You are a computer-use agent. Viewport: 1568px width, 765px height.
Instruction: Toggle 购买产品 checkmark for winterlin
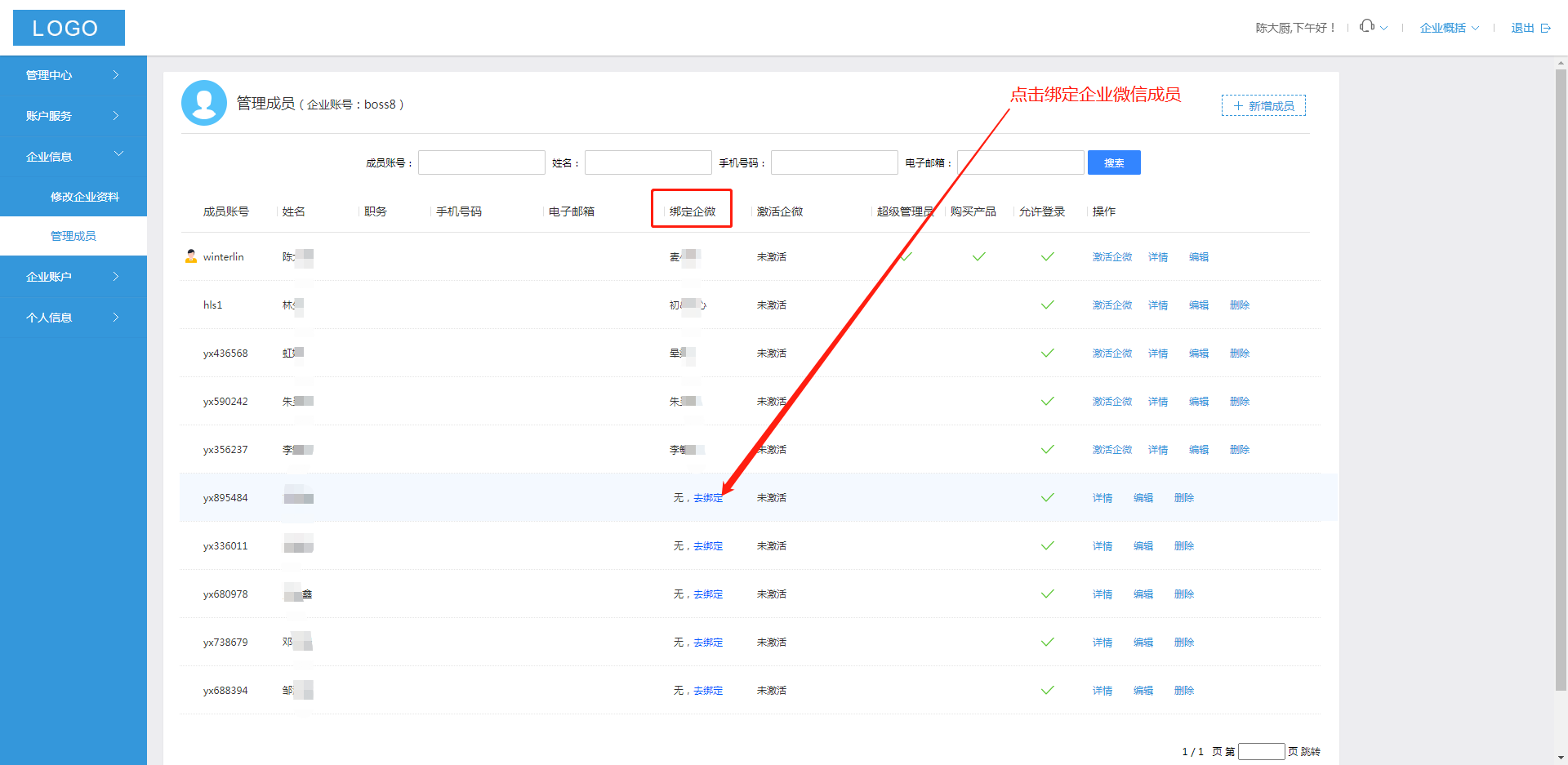[978, 257]
